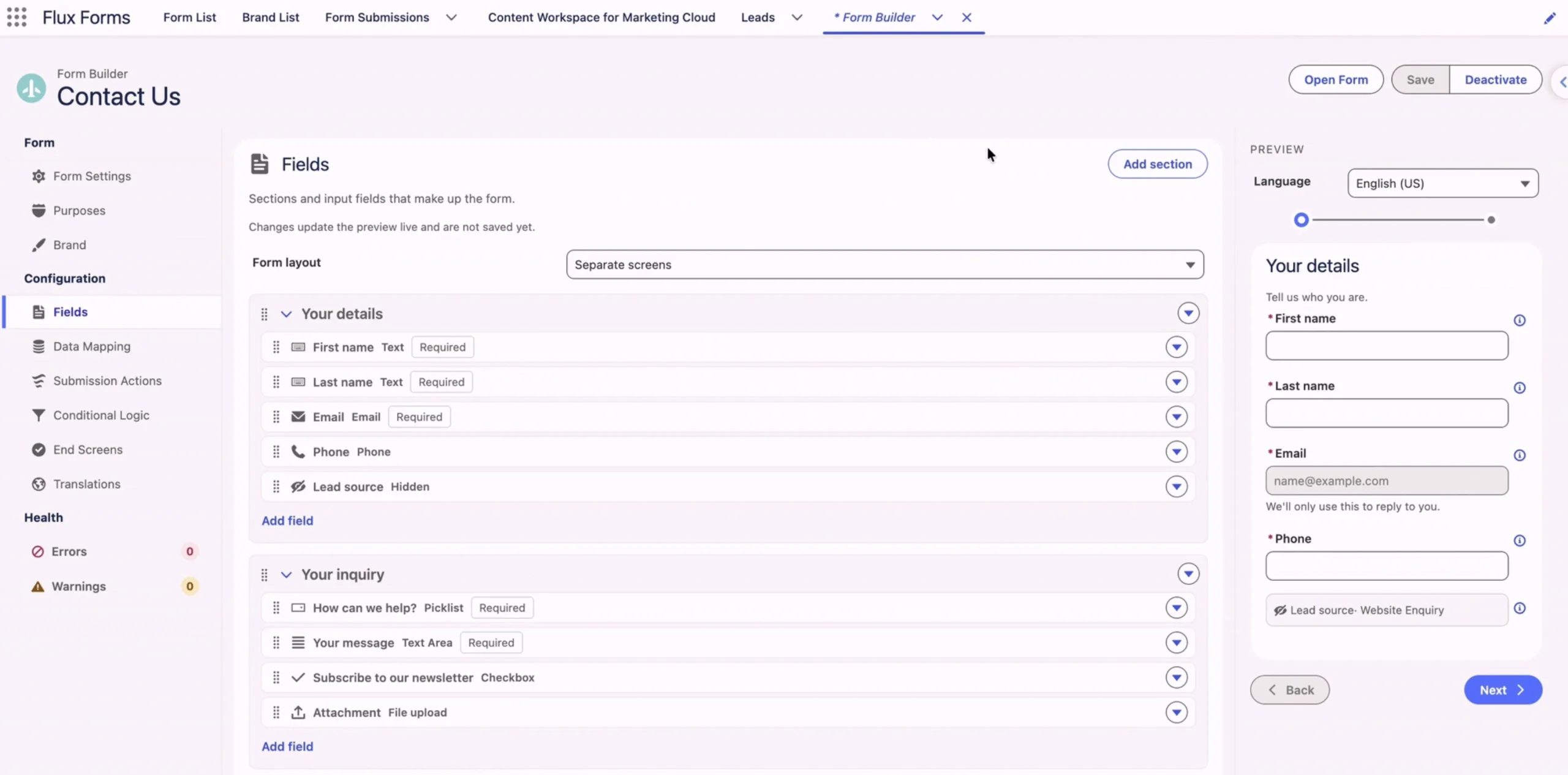Grab the drag handle of the Email field
Screen dimensions: 1568x775
276,417
